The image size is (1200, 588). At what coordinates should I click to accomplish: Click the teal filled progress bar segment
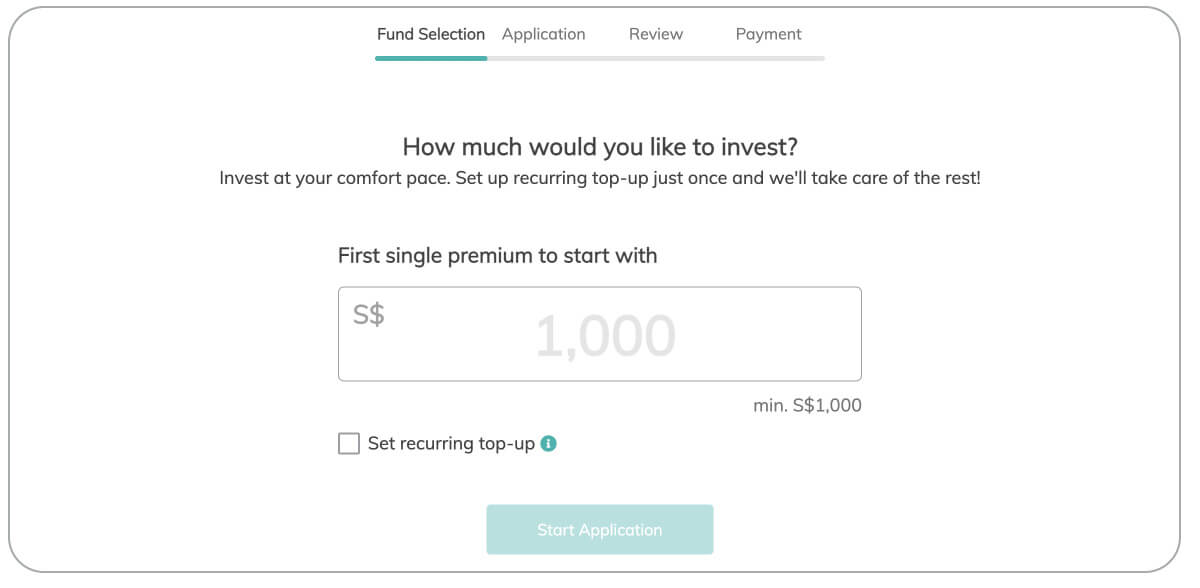(x=431, y=58)
